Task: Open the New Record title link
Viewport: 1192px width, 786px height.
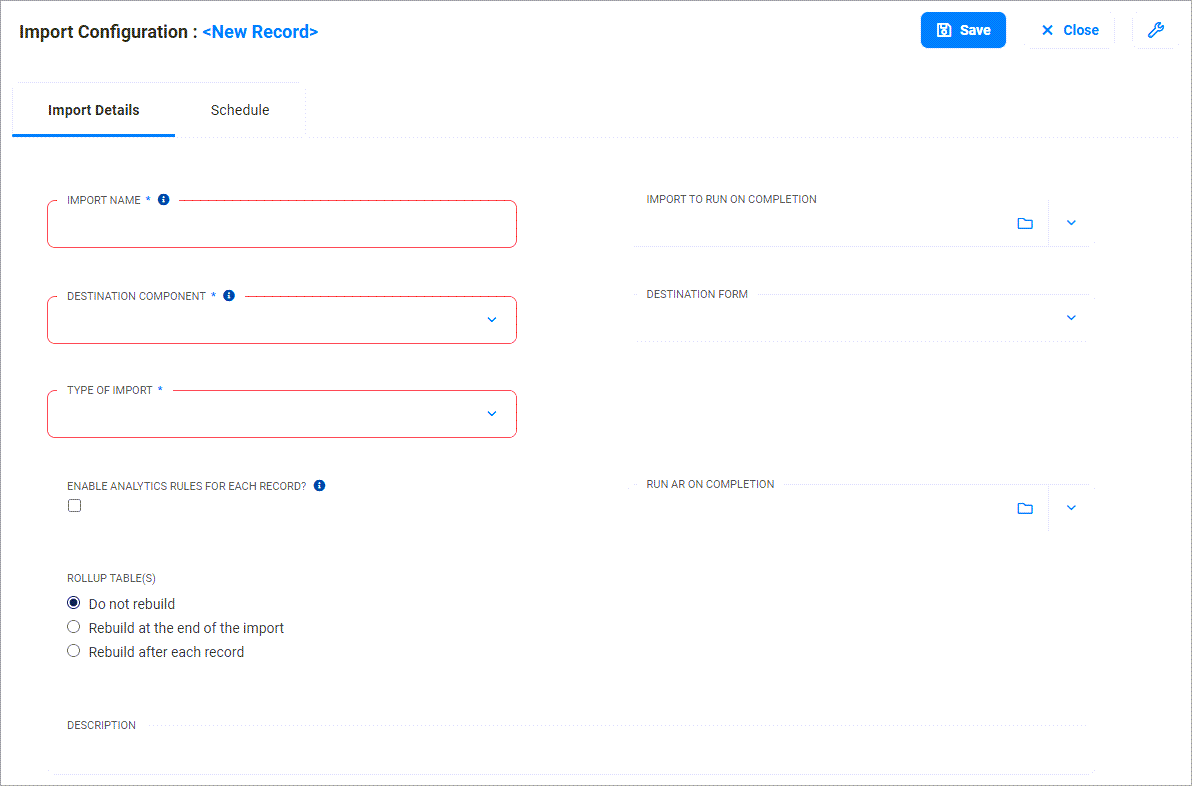Action: [x=260, y=32]
